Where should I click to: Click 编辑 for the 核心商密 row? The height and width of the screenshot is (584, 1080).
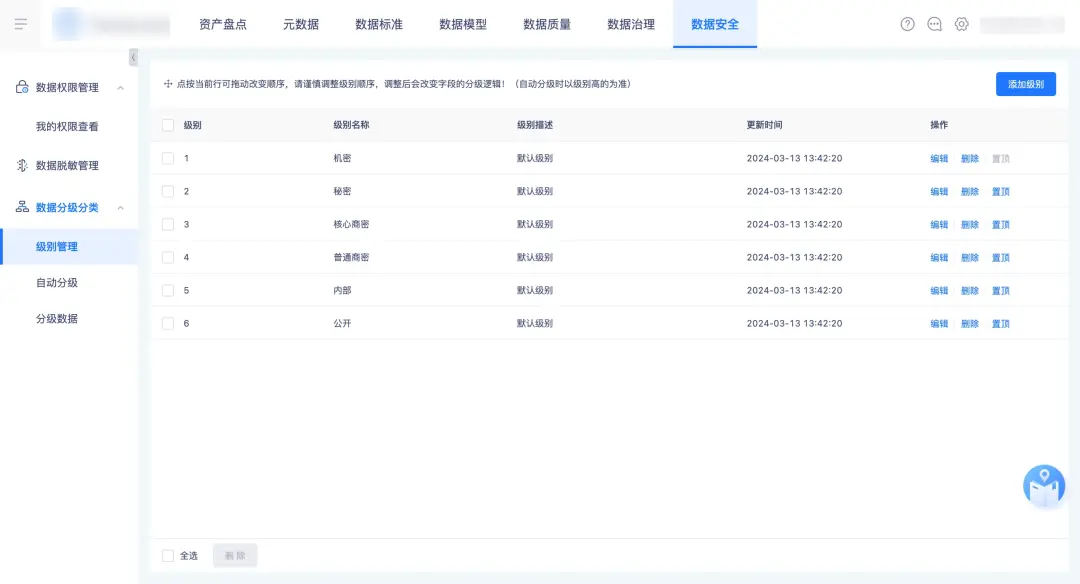pos(939,225)
